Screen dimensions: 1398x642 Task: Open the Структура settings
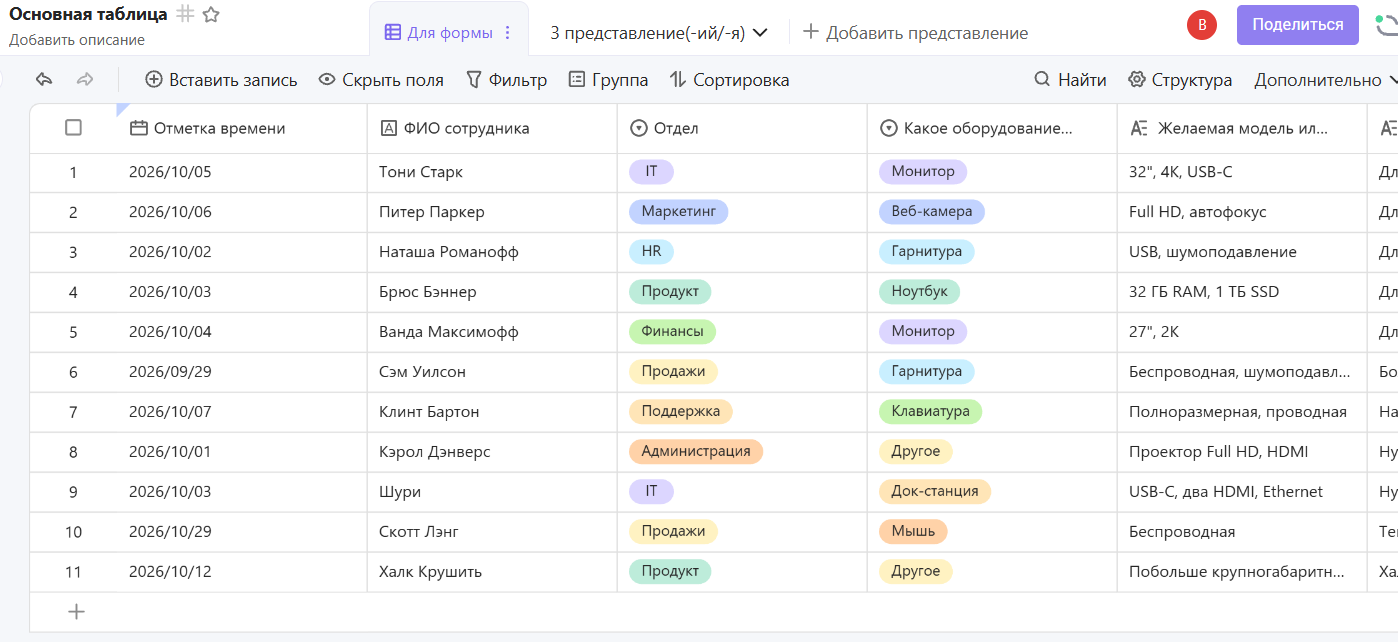(1180, 80)
